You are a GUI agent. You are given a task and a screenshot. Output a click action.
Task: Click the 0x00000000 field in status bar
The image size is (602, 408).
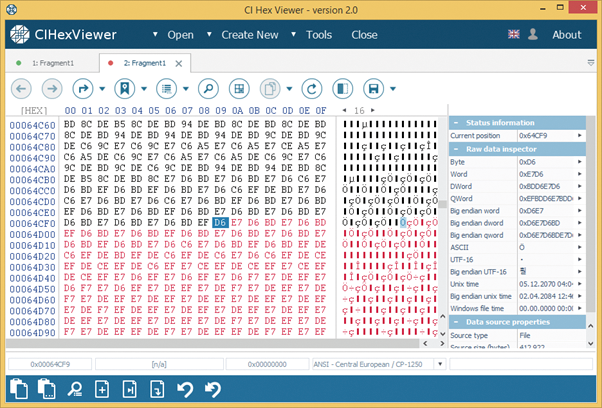click(x=267, y=364)
